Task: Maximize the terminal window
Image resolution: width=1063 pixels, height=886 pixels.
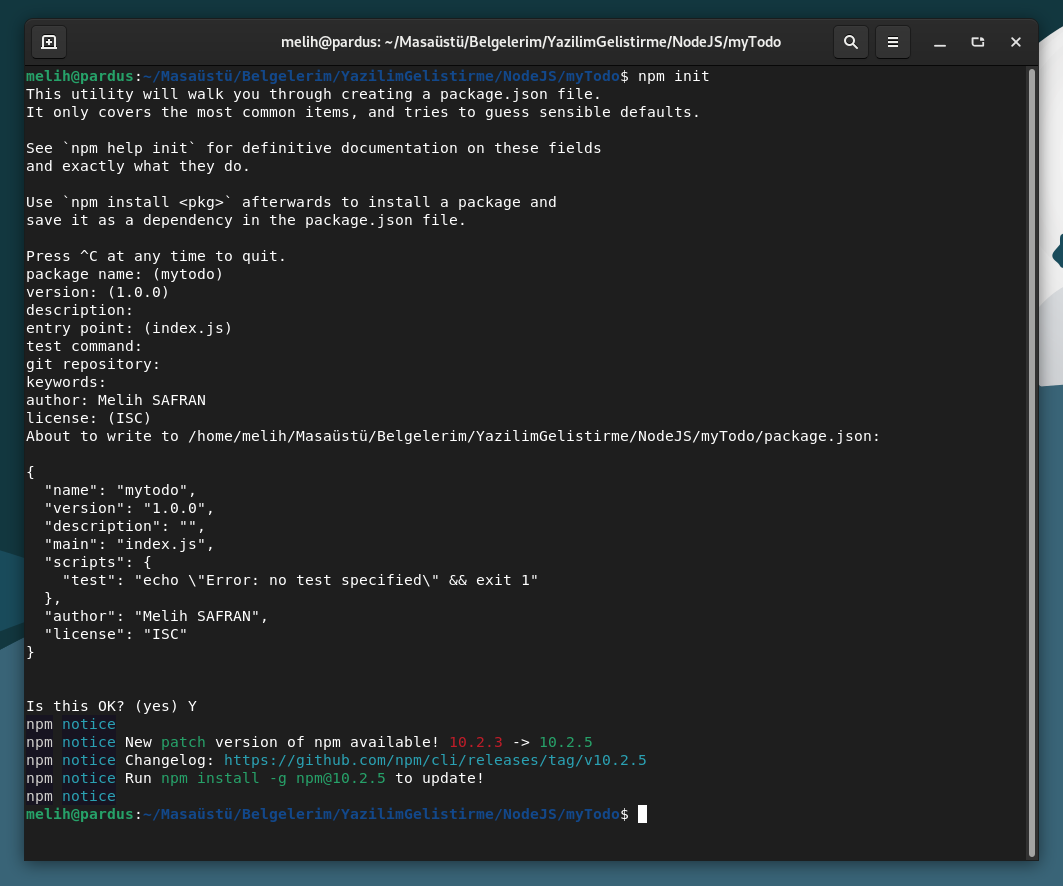Action: (978, 42)
